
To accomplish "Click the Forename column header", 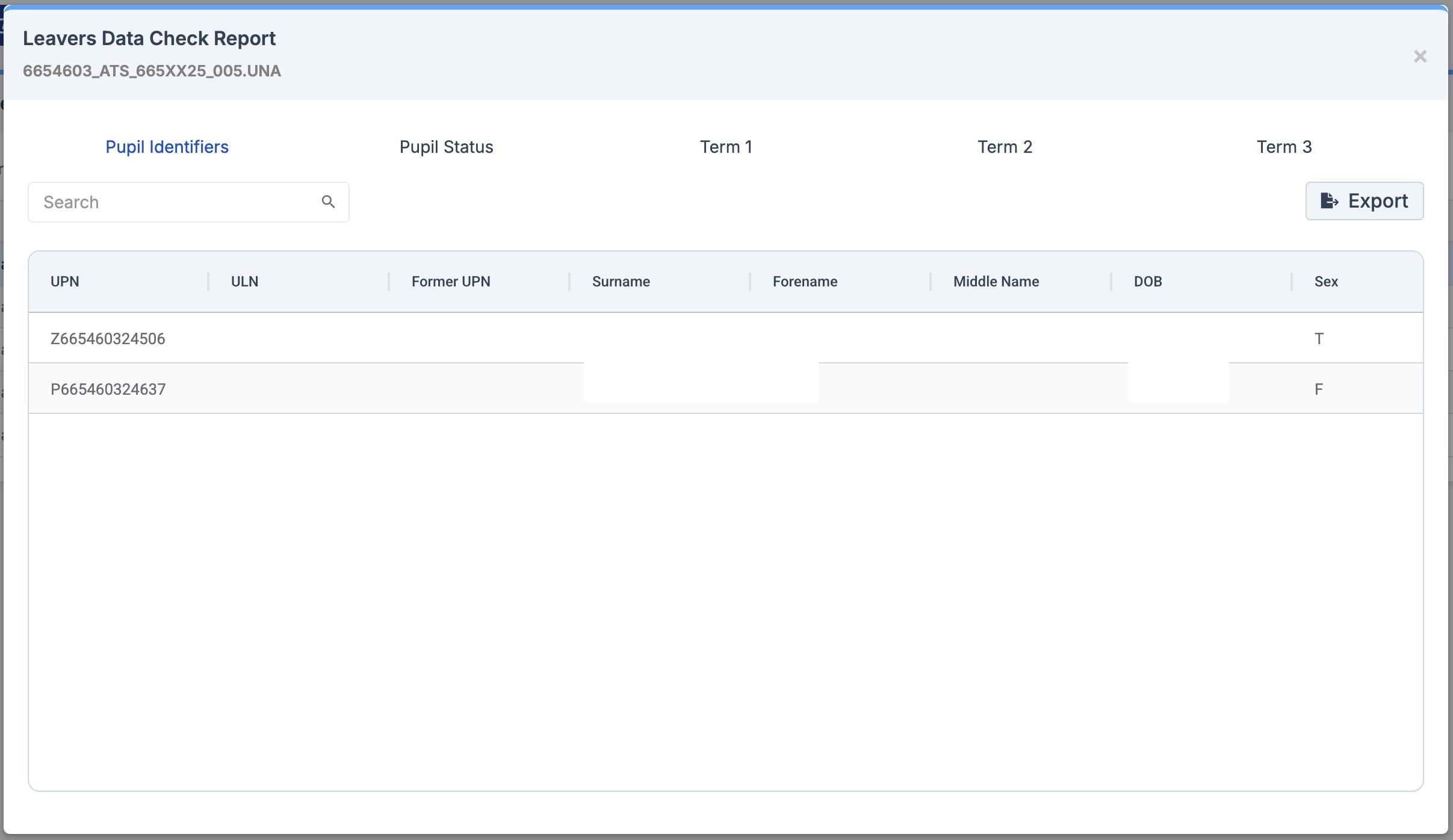I will coord(805,282).
